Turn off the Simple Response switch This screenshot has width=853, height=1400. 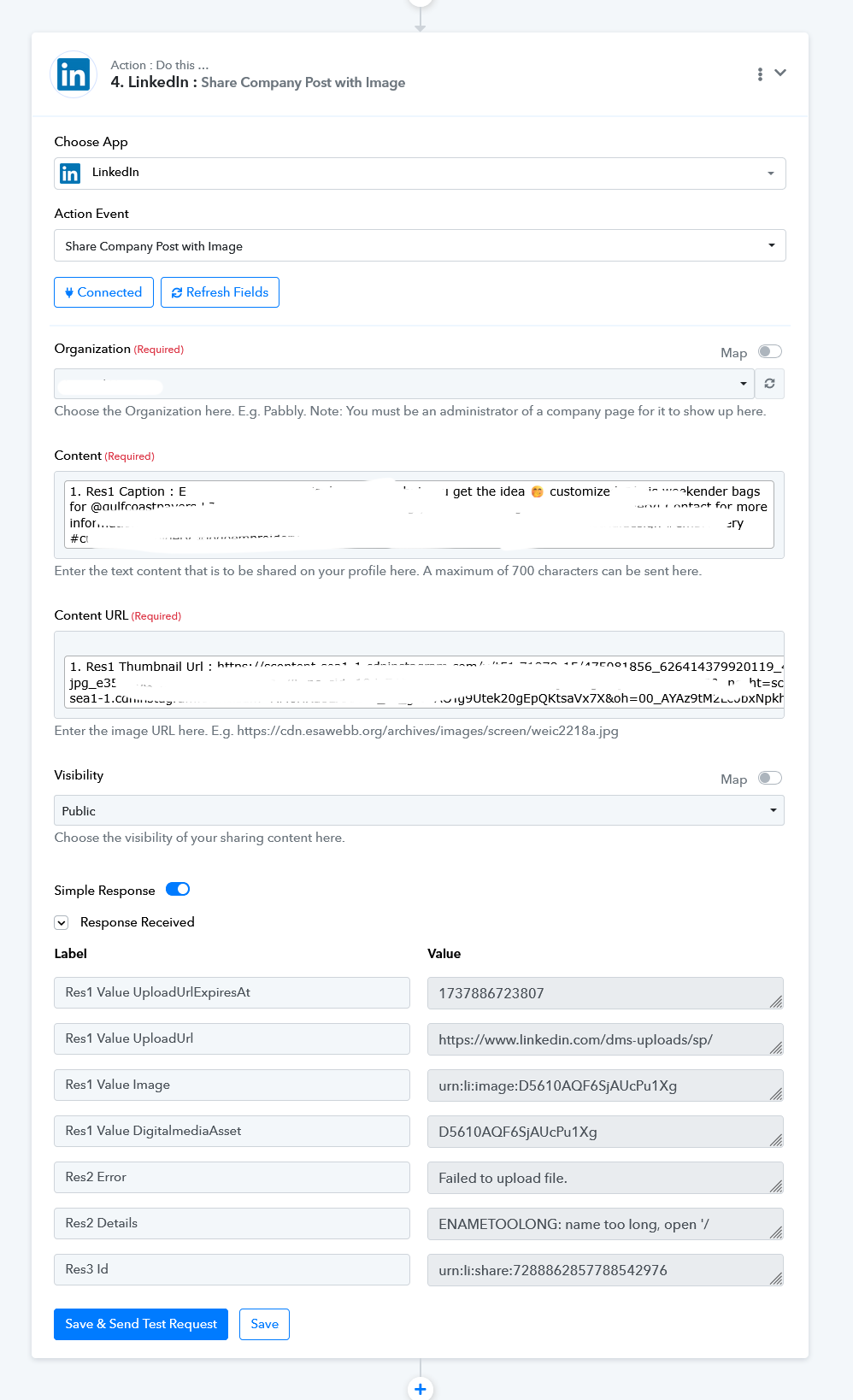(x=178, y=889)
